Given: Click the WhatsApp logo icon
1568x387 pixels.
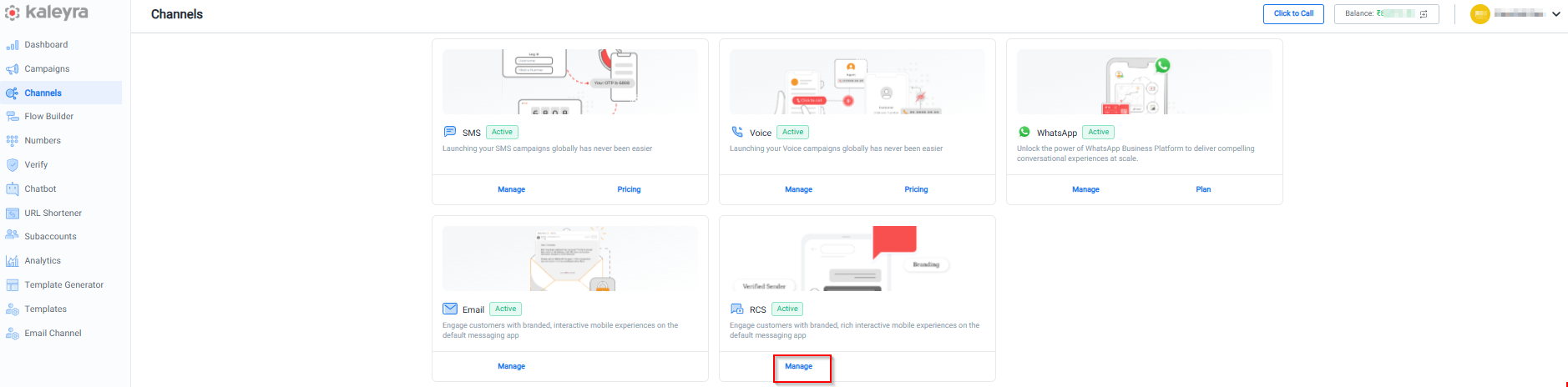Looking at the screenshot, I should 1024,132.
